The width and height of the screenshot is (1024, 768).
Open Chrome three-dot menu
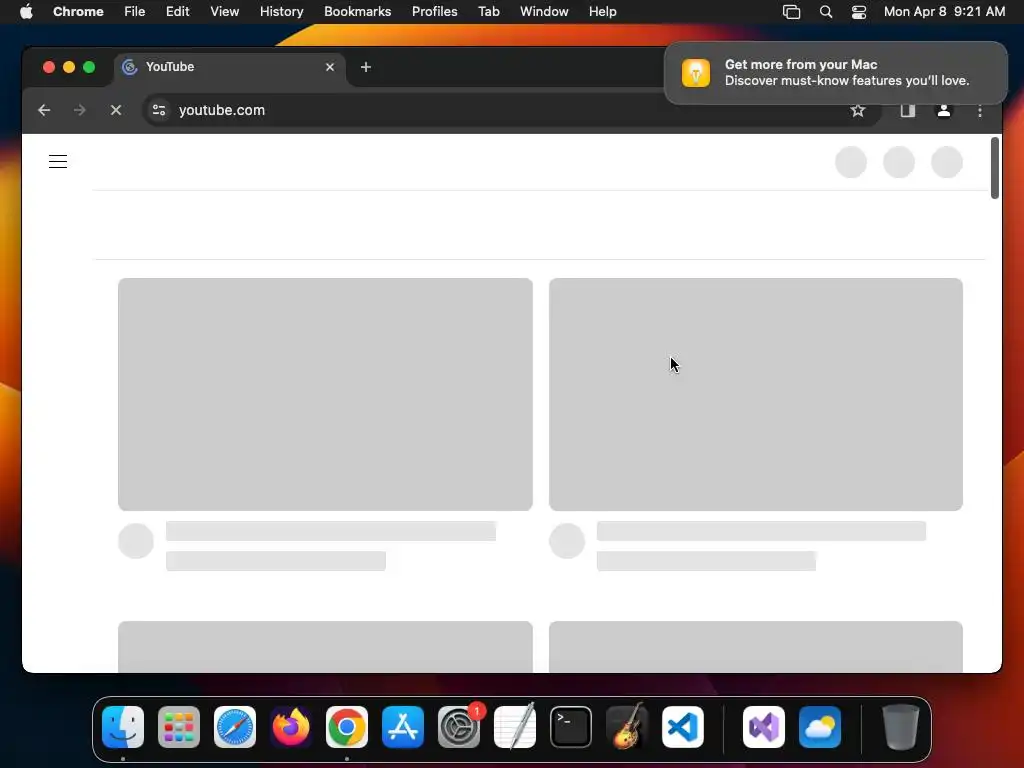pyautogui.click(x=980, y=111)
